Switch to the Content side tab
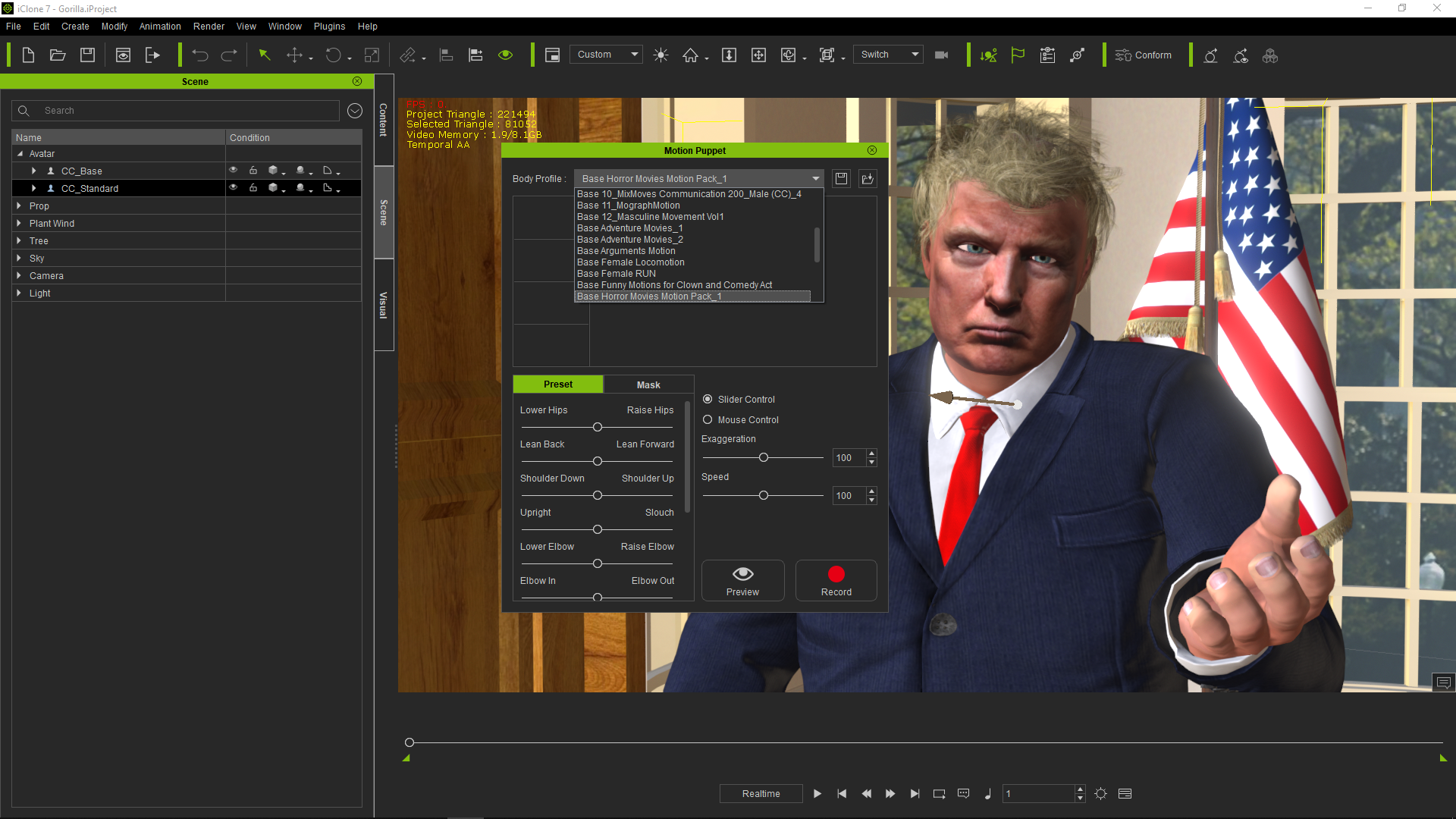Screen dimensions: 1456x819 pos(384,120)
